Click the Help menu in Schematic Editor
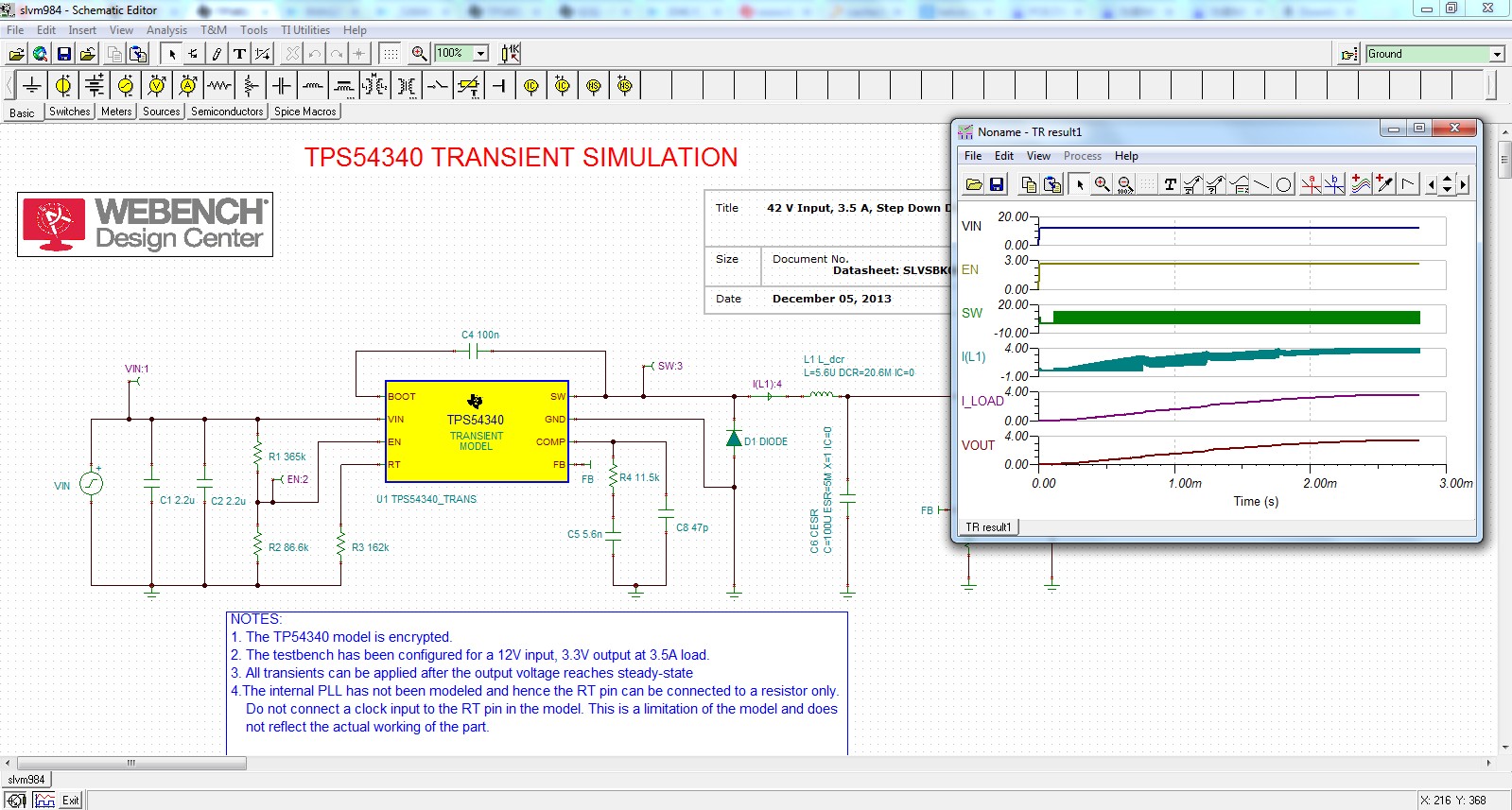Image resolution: width=1512 pixels, height=810 pixels. point(355,30)
